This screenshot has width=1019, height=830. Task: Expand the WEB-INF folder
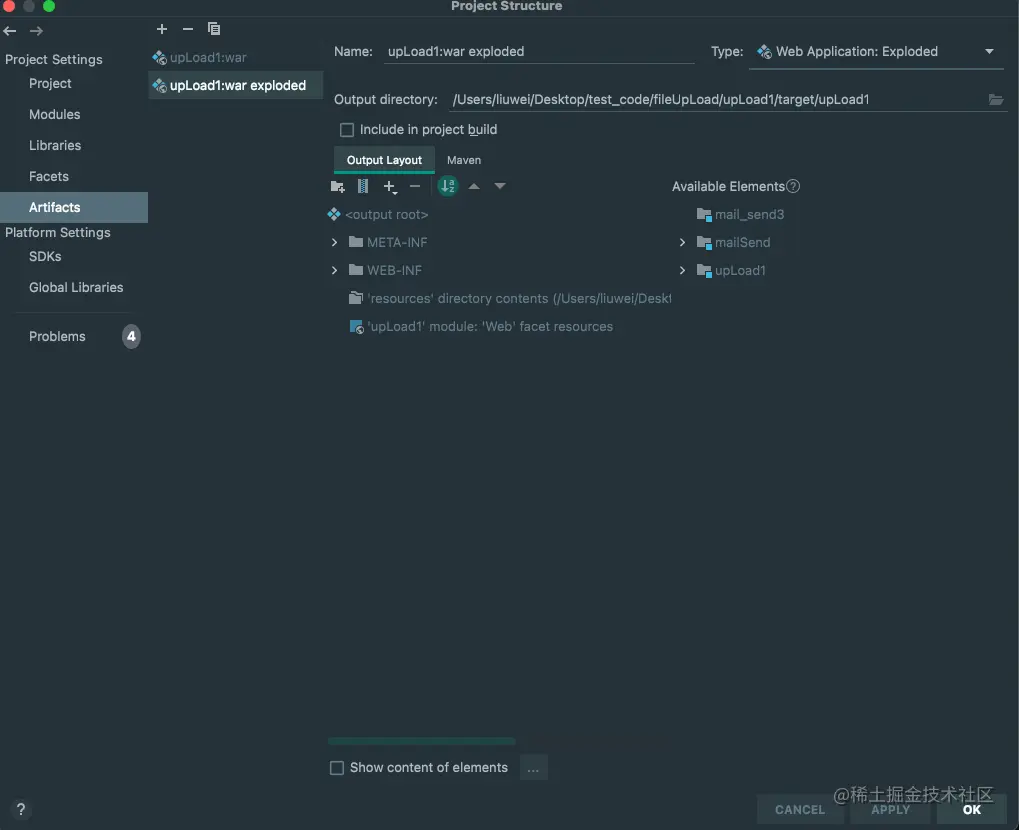(335, 270)
